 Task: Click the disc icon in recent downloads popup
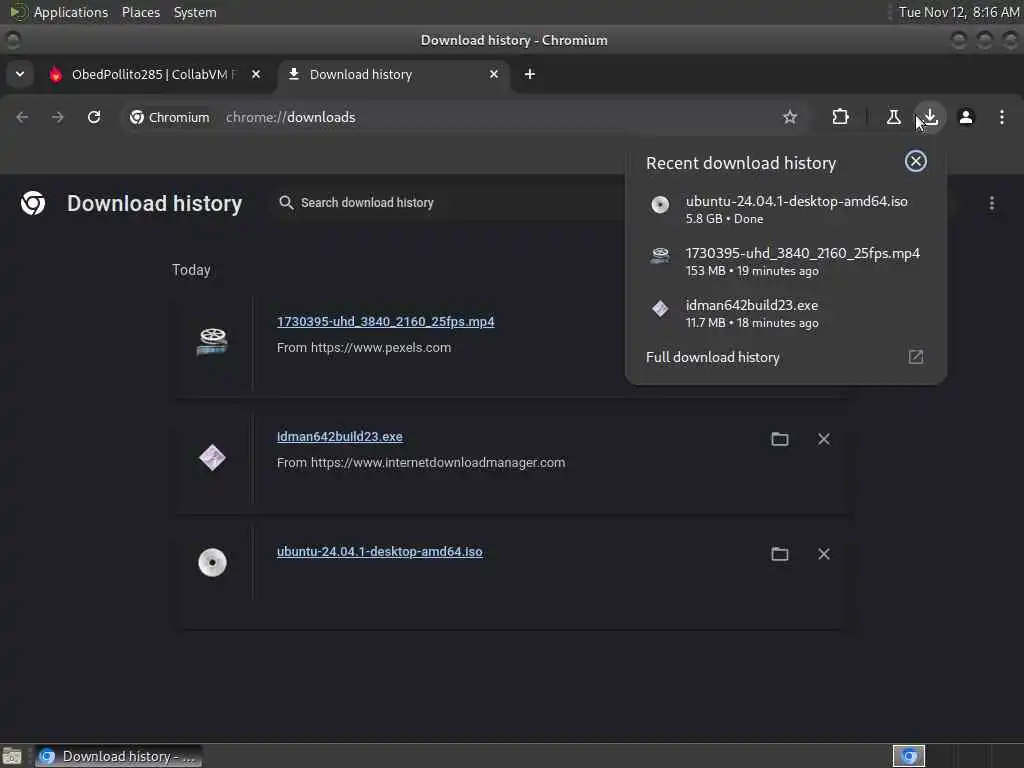tap(660, 204)
